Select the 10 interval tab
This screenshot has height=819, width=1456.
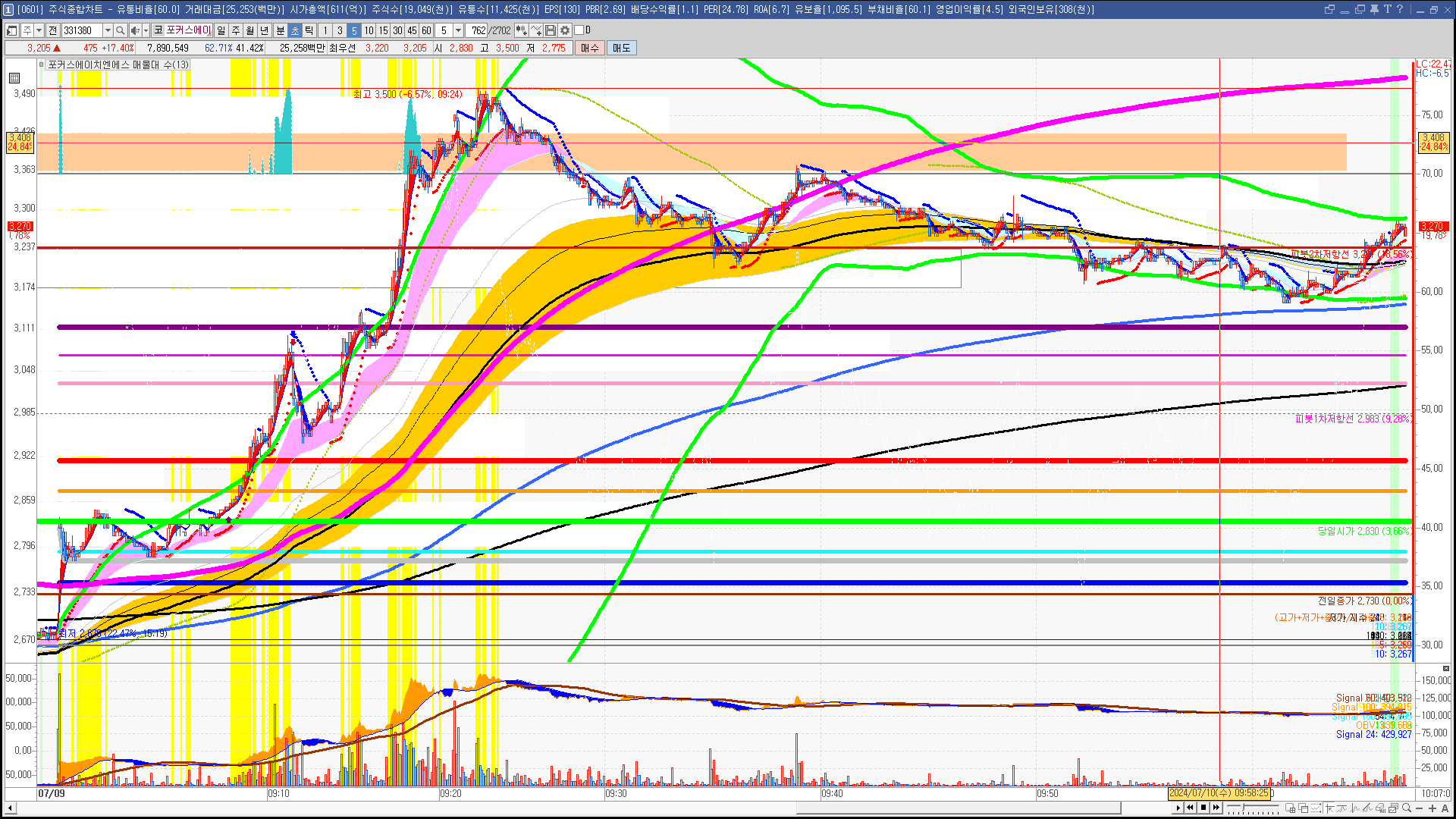pyautogui.click(x=369, y=30)
